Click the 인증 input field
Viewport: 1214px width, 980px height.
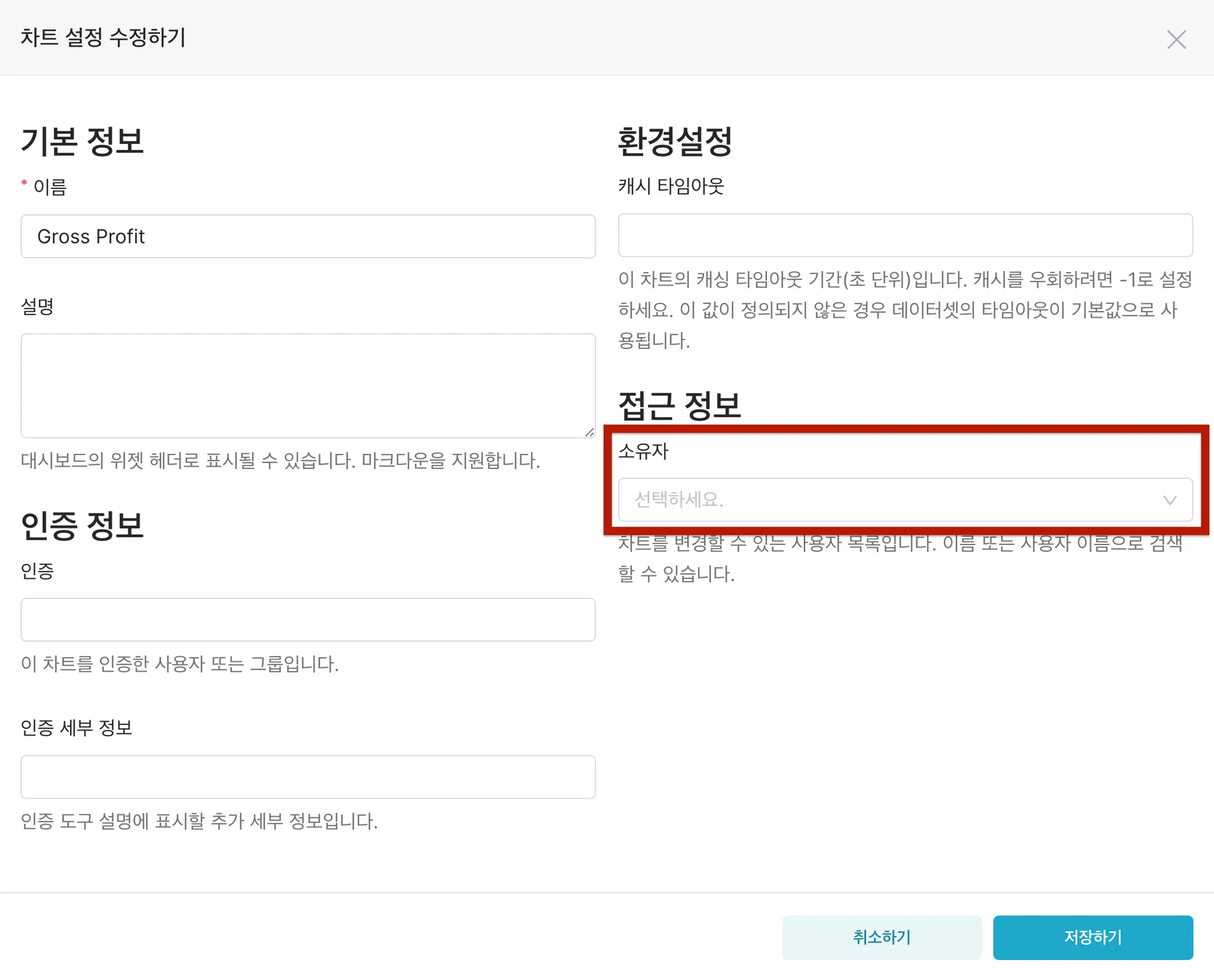coord(308,619)
